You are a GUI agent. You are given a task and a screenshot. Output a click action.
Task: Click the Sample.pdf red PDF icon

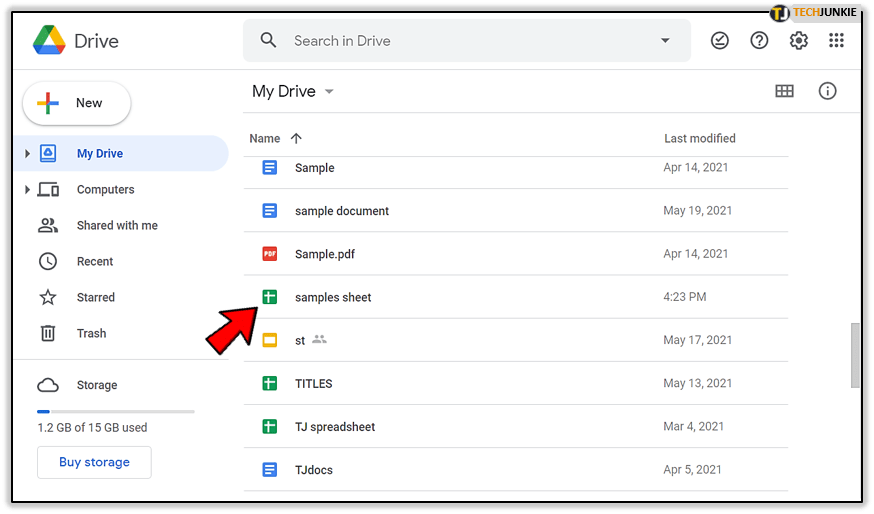point(269,254)
